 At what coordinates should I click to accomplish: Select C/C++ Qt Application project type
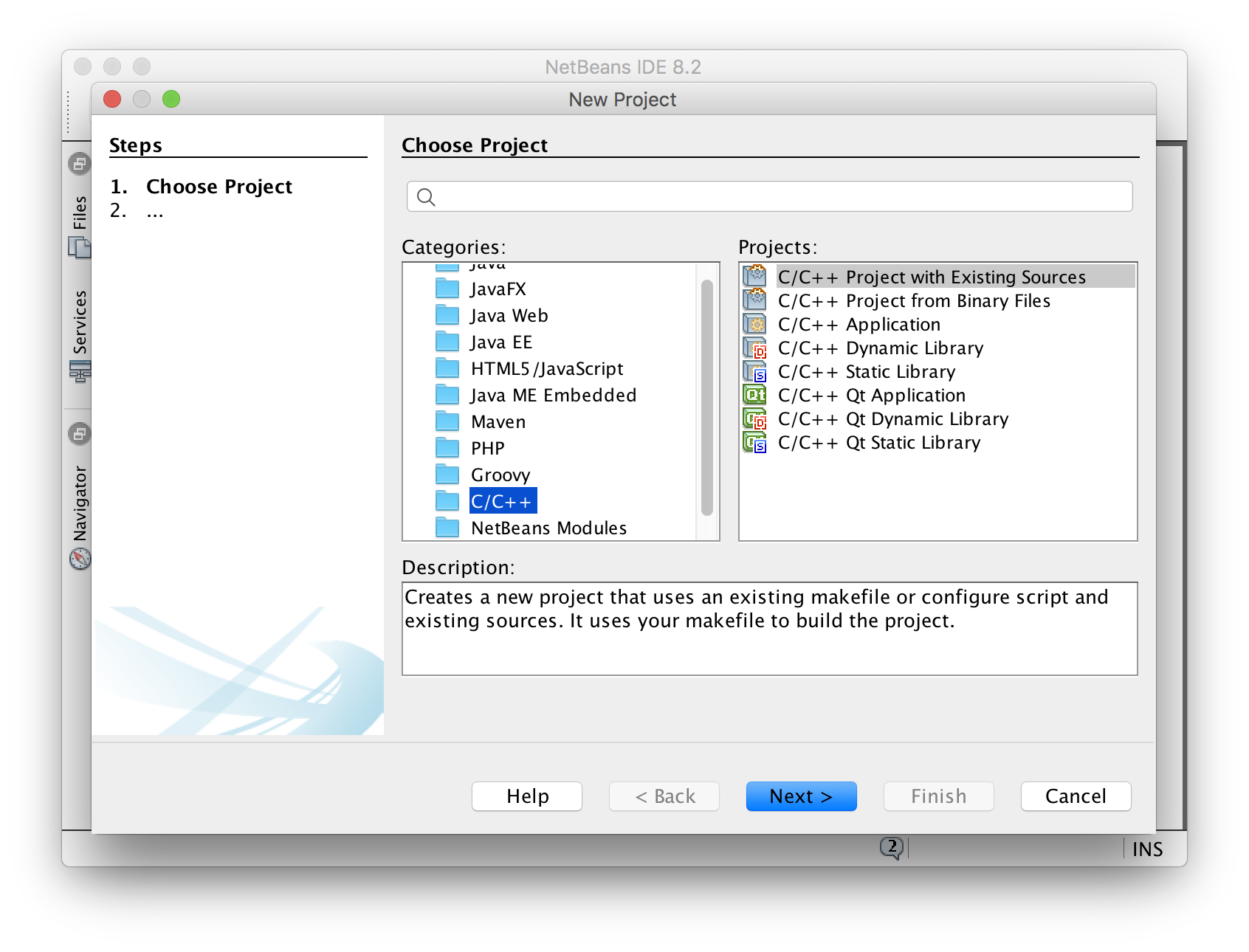tap(872, 395)
